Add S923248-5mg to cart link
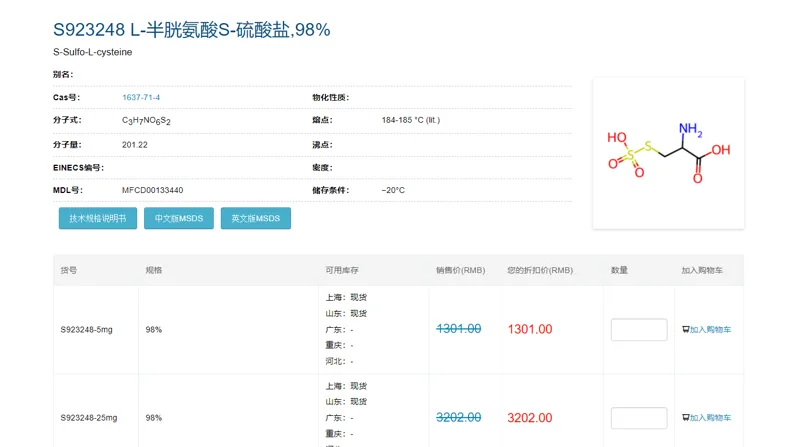The height and width of the screenshot is (447, 800). [x=710, y=330]
